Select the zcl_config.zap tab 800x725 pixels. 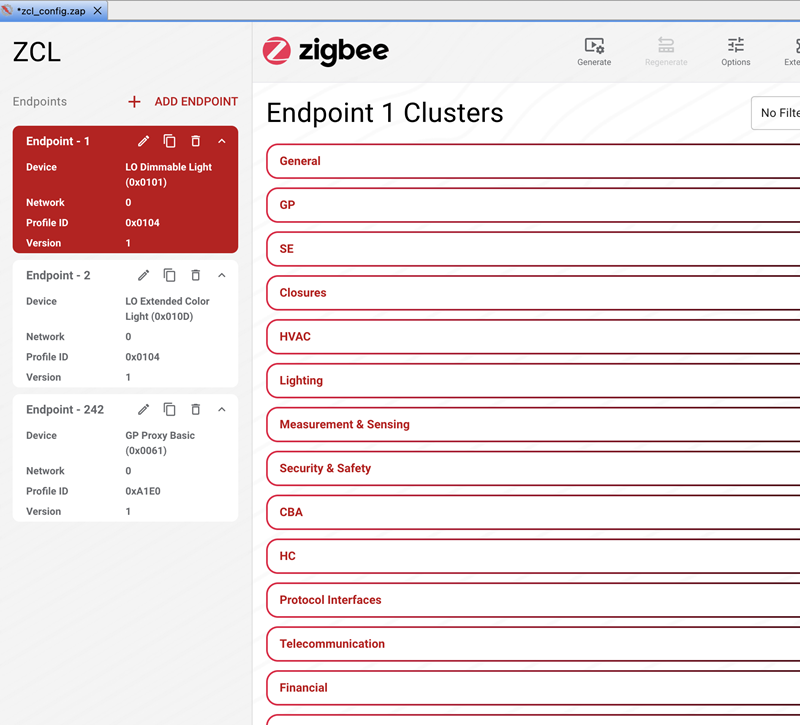pyautogui.click(x=51, y=10)
